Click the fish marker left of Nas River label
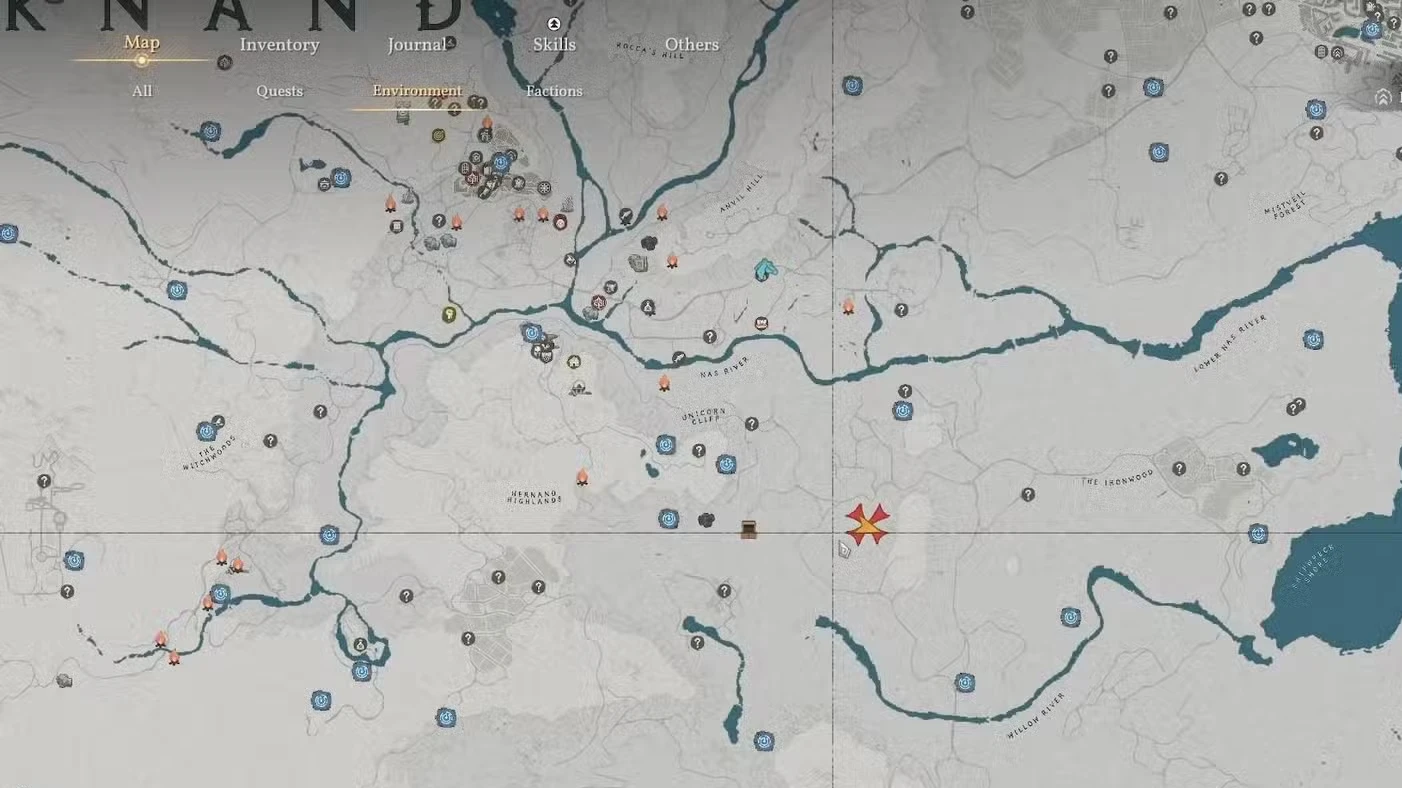The width and height of the screenshot is (1402, 788). point(679,357)
